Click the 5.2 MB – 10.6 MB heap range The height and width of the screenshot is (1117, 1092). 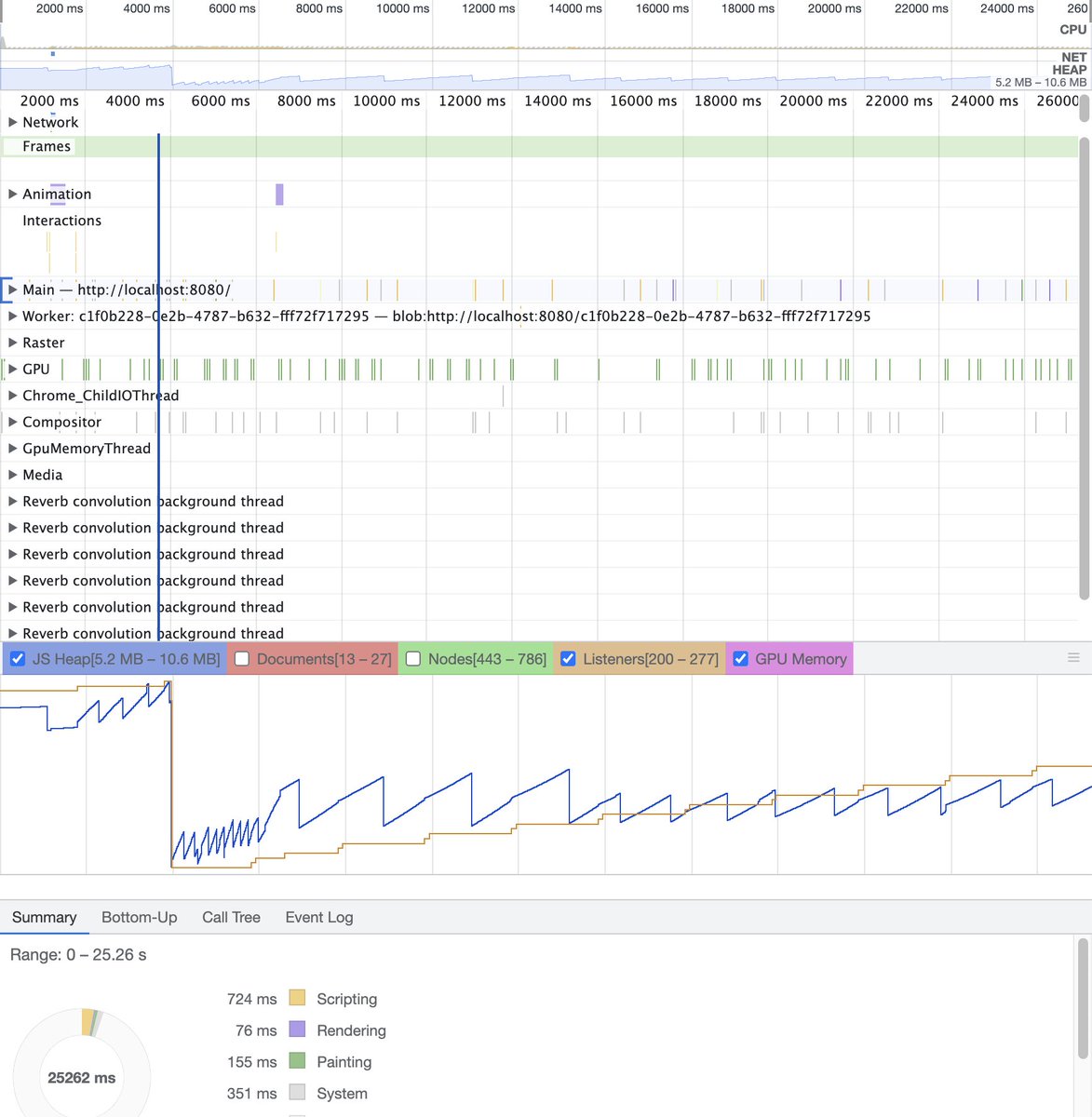1041,82
